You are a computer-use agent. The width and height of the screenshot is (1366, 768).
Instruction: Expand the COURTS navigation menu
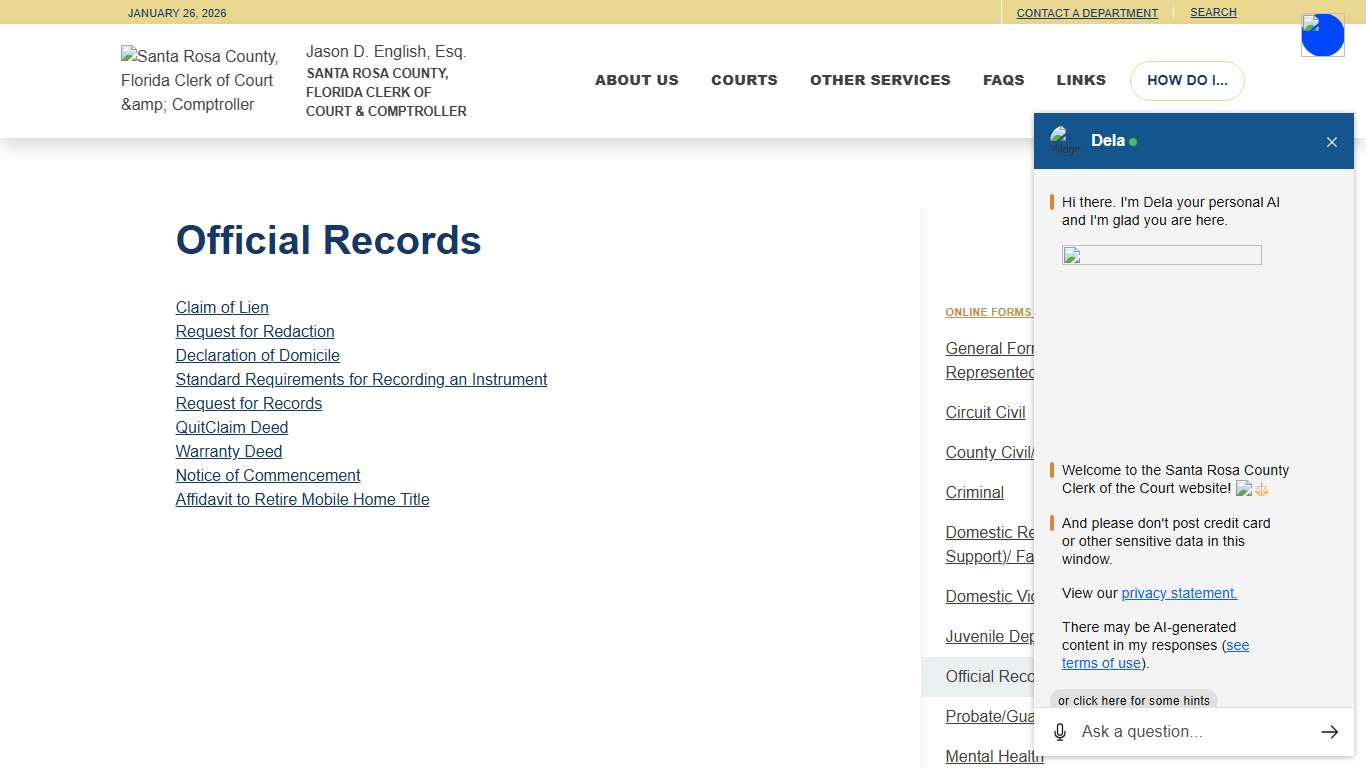744,80
